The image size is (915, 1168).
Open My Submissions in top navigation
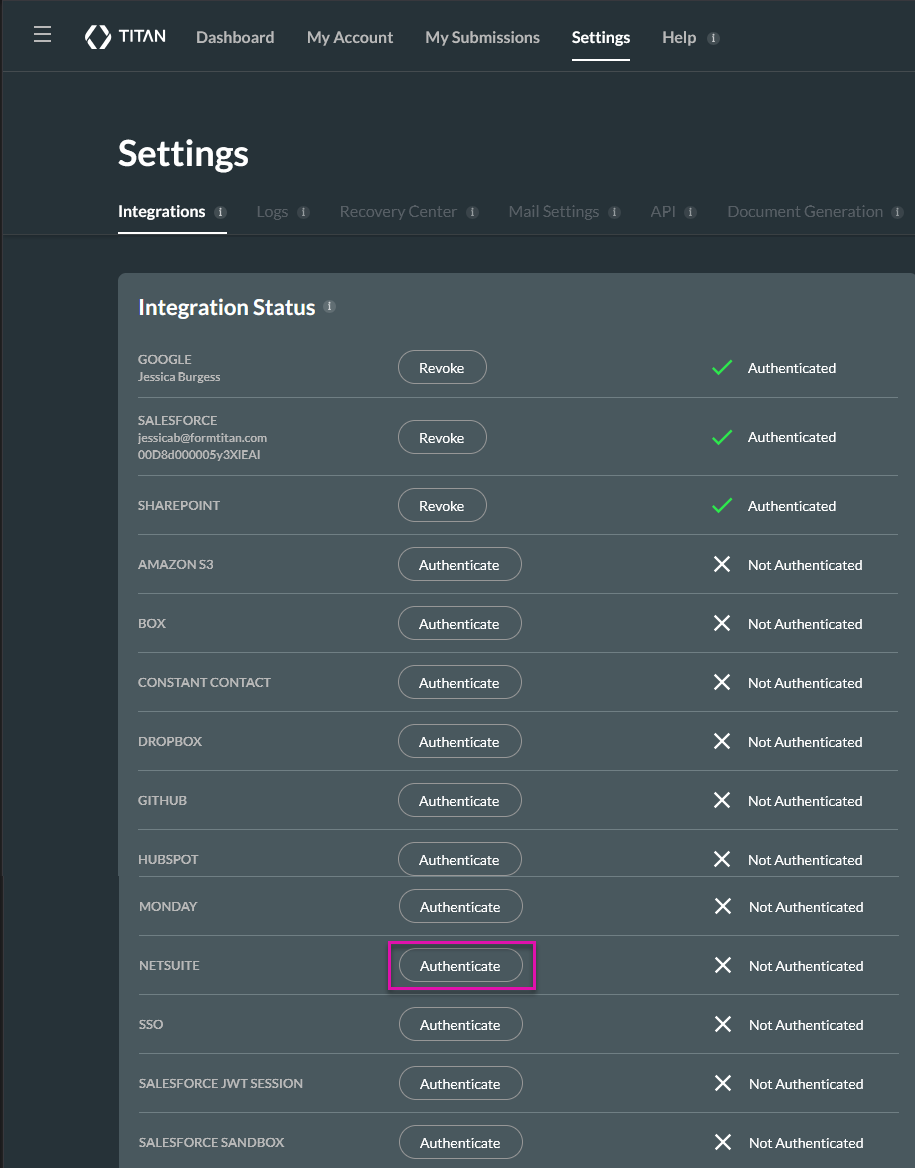tap(482, 37)
